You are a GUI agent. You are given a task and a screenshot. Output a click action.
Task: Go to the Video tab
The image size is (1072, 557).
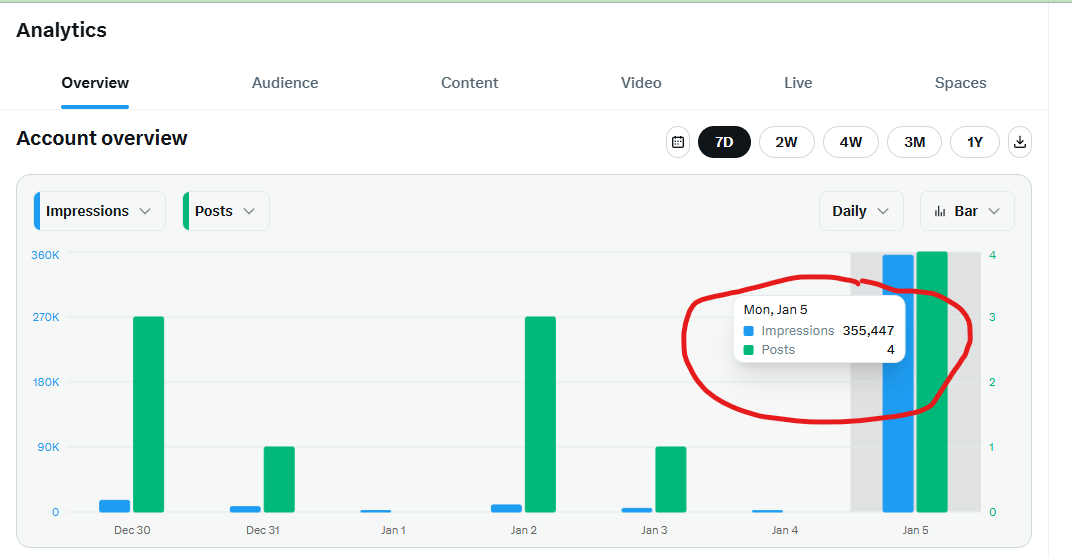pos(641,83)
